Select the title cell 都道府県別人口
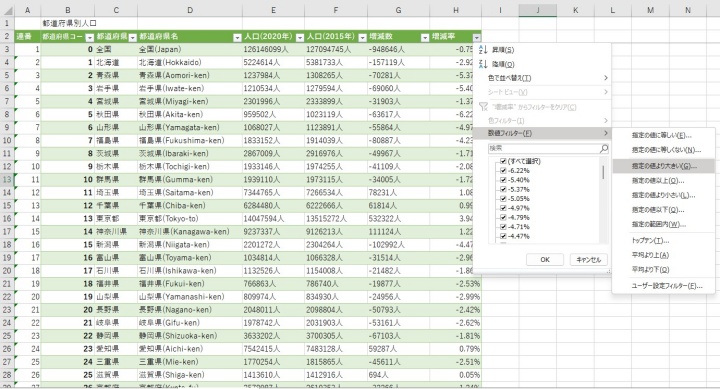The height and width of the screenshot is (389, 720). (69, 23)
